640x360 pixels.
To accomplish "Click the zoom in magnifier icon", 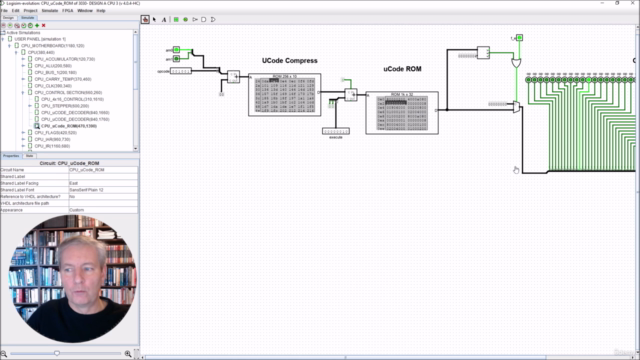I will 128,354.
